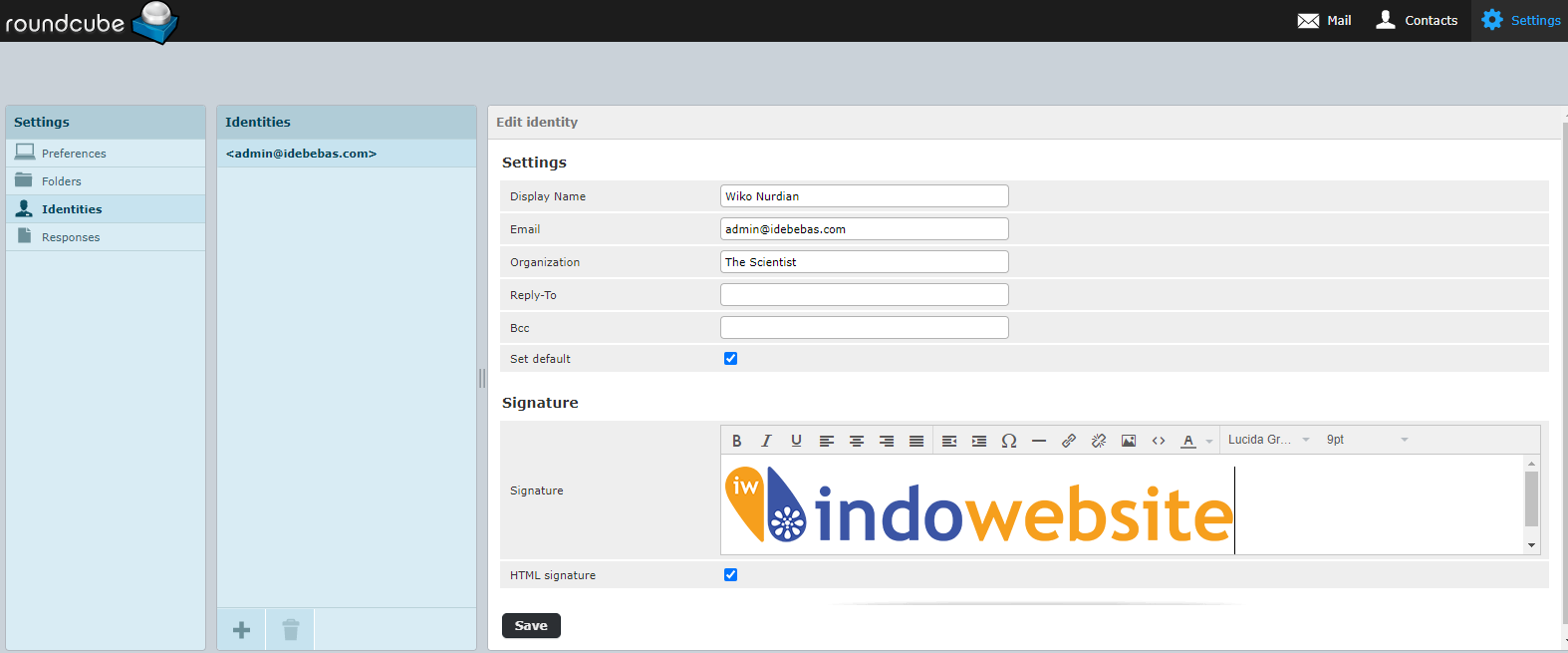Apply italic style in signature toolbar
The width and height of the screenshot is (1568, 653).
[766, 441]
